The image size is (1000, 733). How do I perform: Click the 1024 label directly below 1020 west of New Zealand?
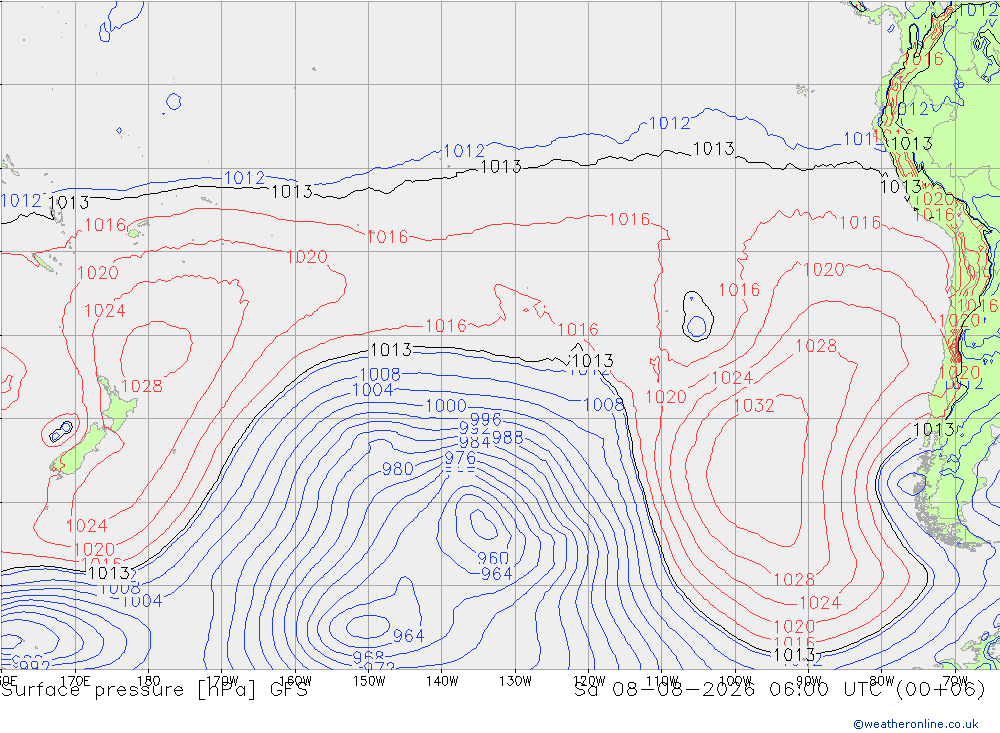105,311
